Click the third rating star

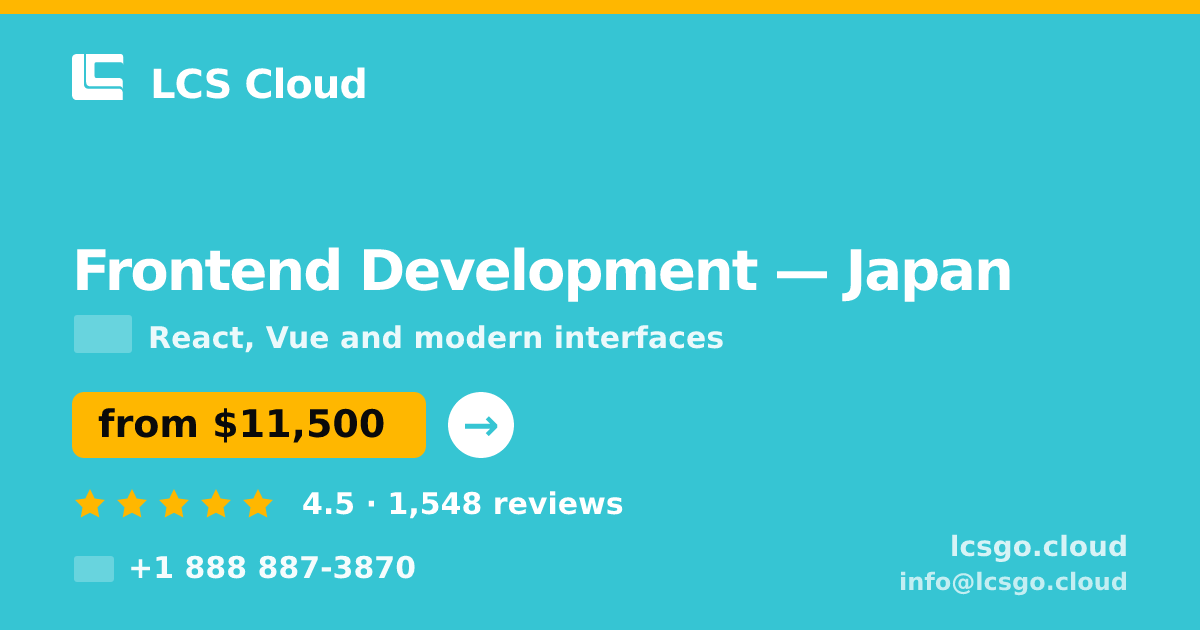[174, 504]
